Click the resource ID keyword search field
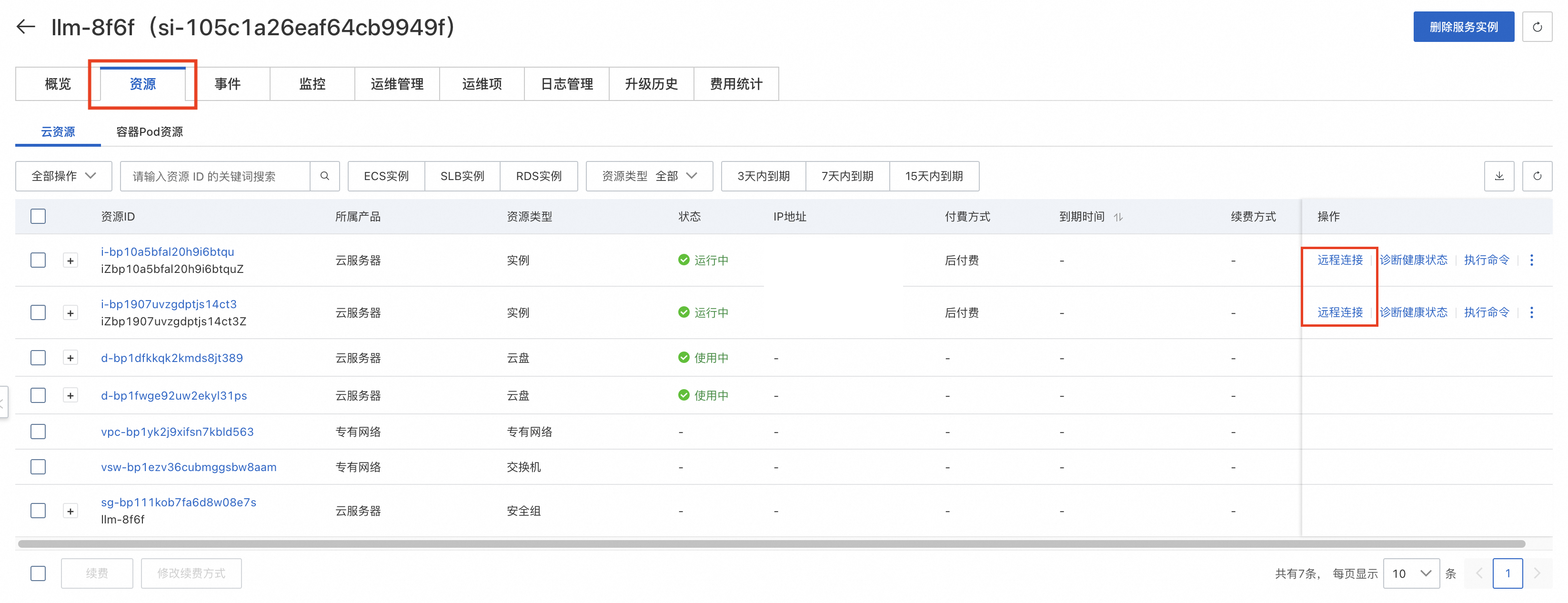Screen dimensions: 1568x603 point(215,176)
